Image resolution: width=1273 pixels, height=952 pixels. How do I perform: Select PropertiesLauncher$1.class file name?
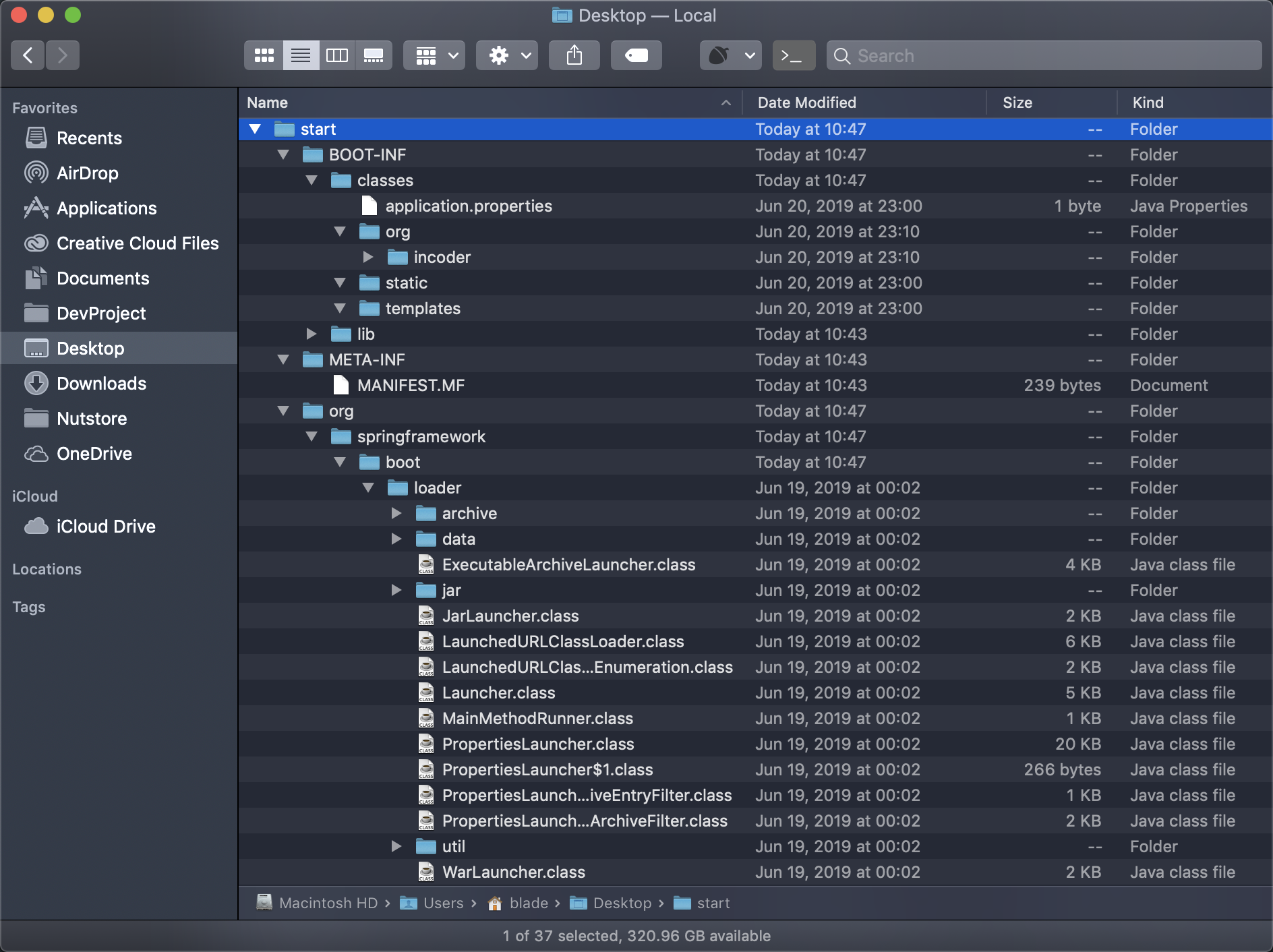point(547,769)
